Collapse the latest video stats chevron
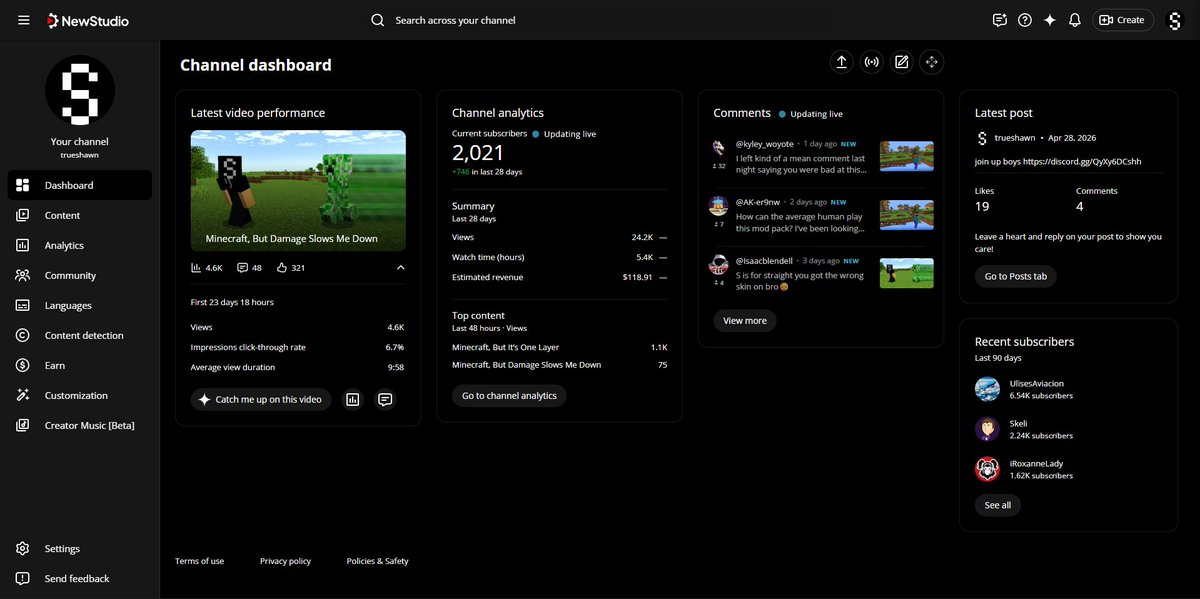1200x599 pixels. (x=401, y=268)
